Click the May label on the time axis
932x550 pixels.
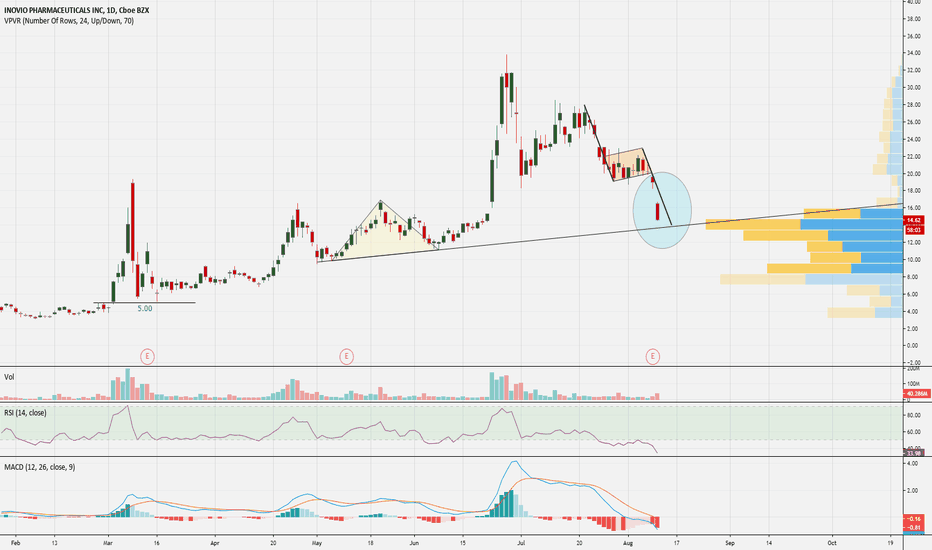click(317, 543)
